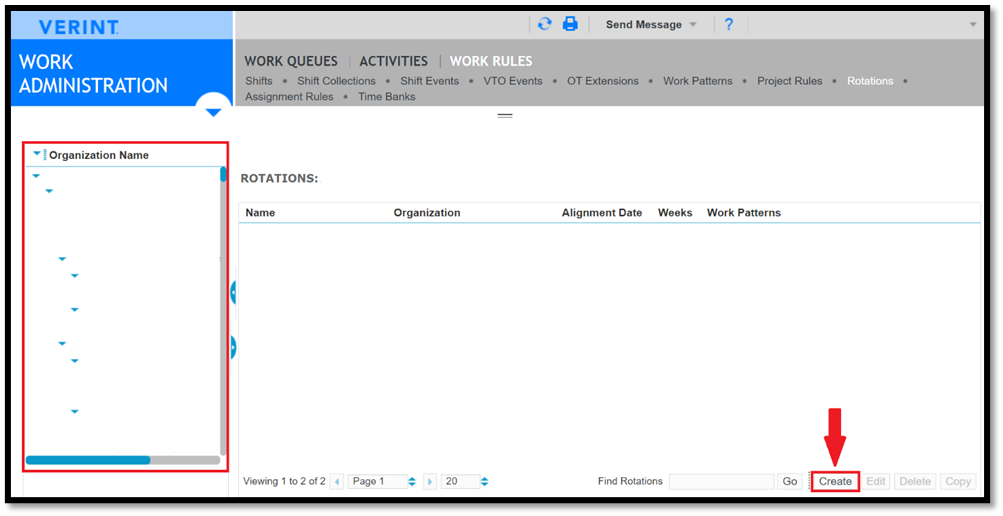Click the refresh icon in top toolbar

pyautogui.click(x=544, y=24)
